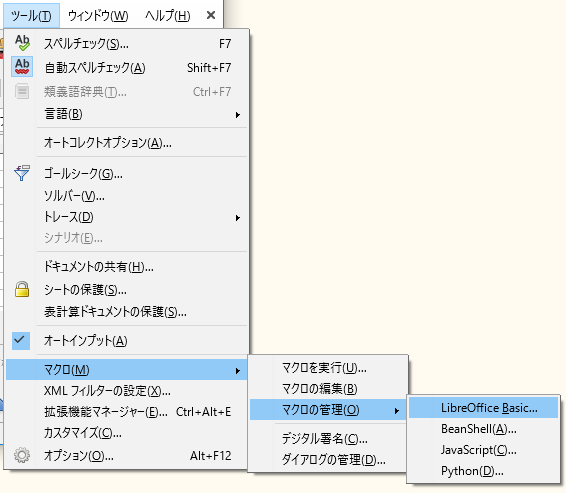Open the ウィンドウ(W) menu
The width and height of the screenshot is (566, 493).
point(98,16)
